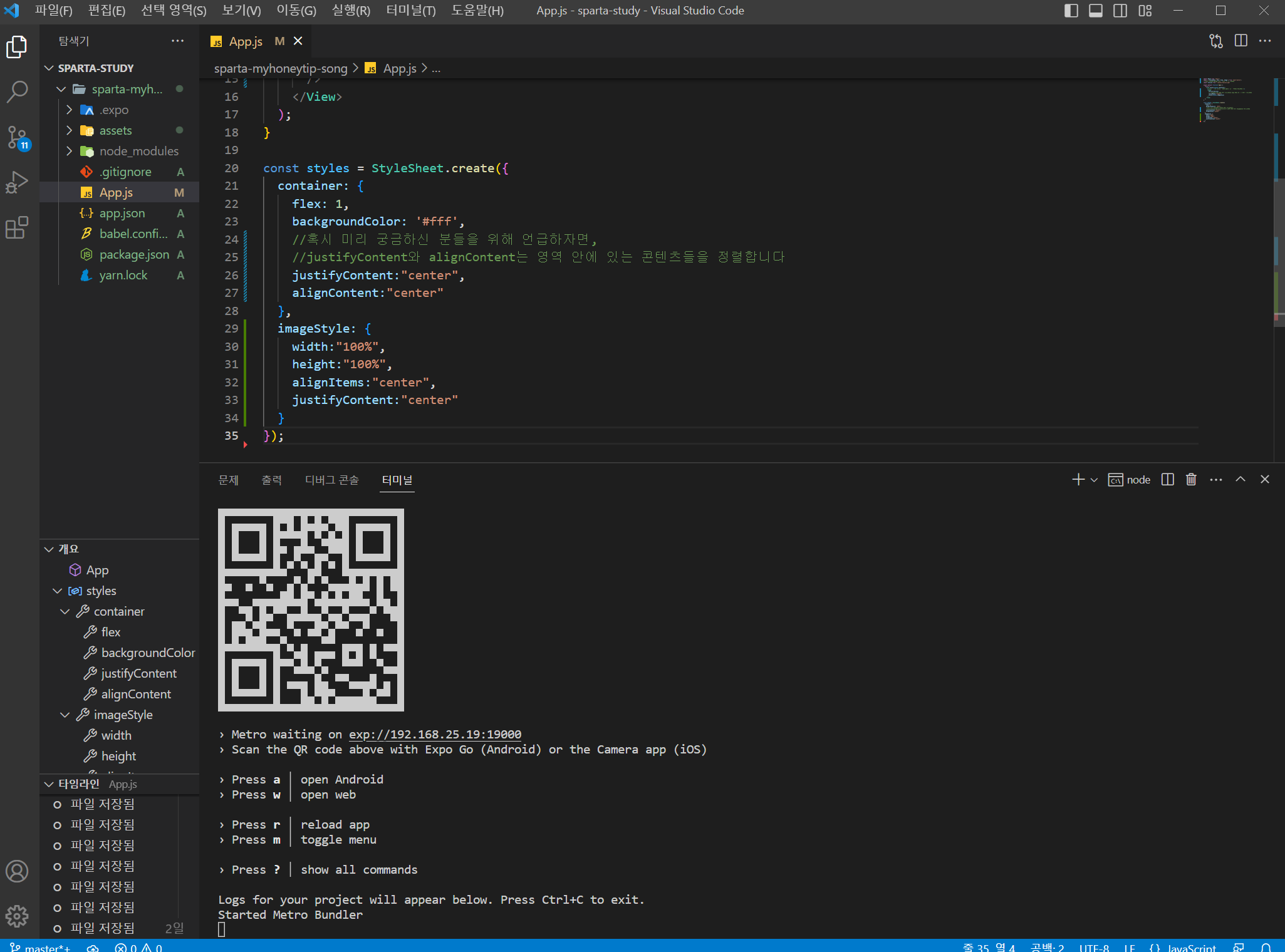Switch to the 터미널 panel tab

(x=397, y=480)
